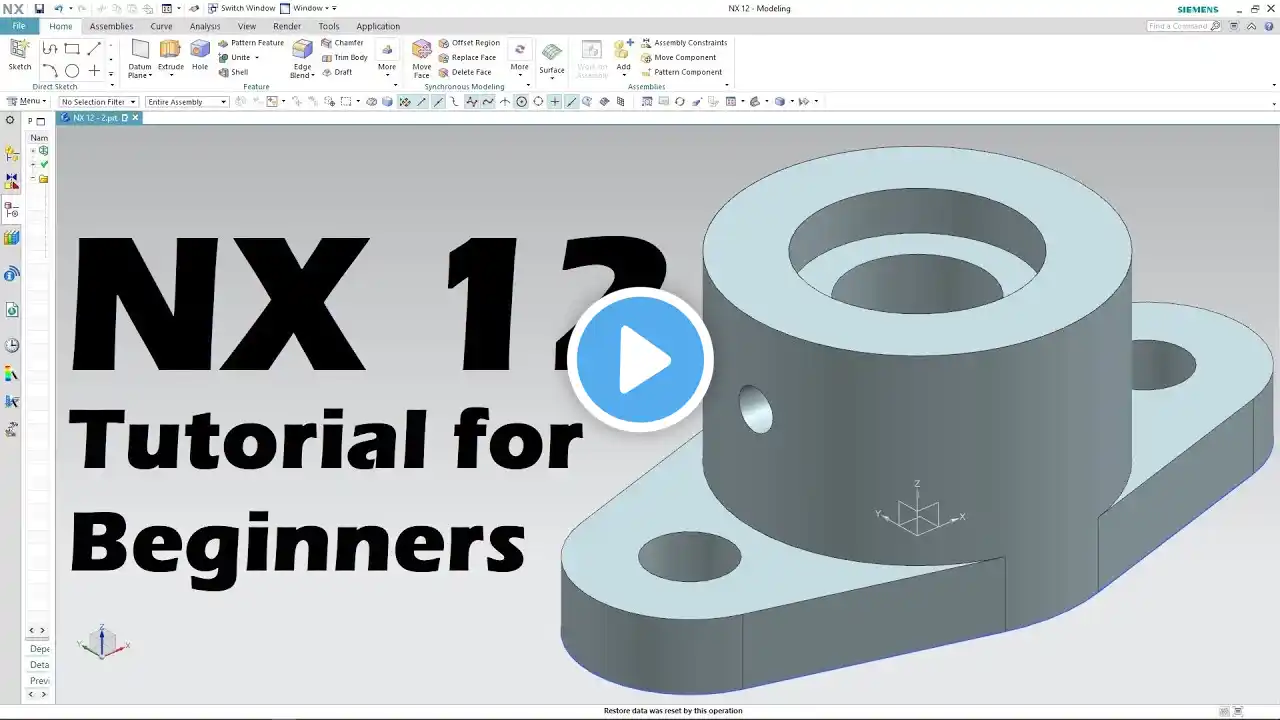Open the Sketch tool
Viewport: 1280px width, 720px height.
(20, 55)
